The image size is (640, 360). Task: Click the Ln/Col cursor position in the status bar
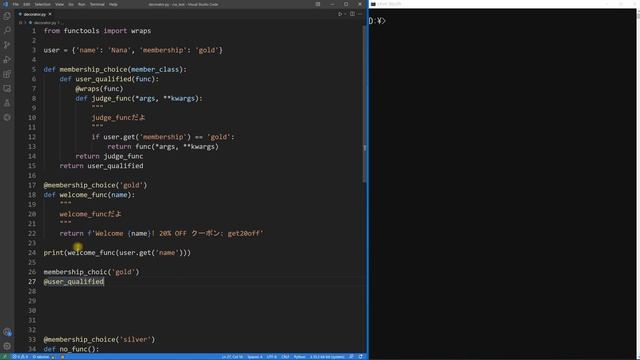click(x=232, y=357)
